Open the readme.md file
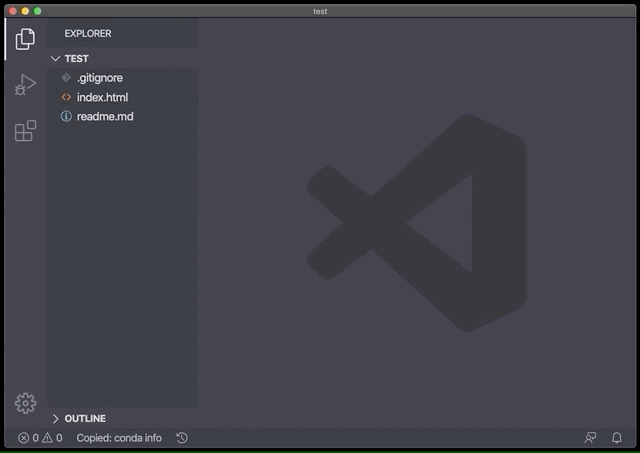640x453 pixels. pyautogui.click(x=123, y=116)
